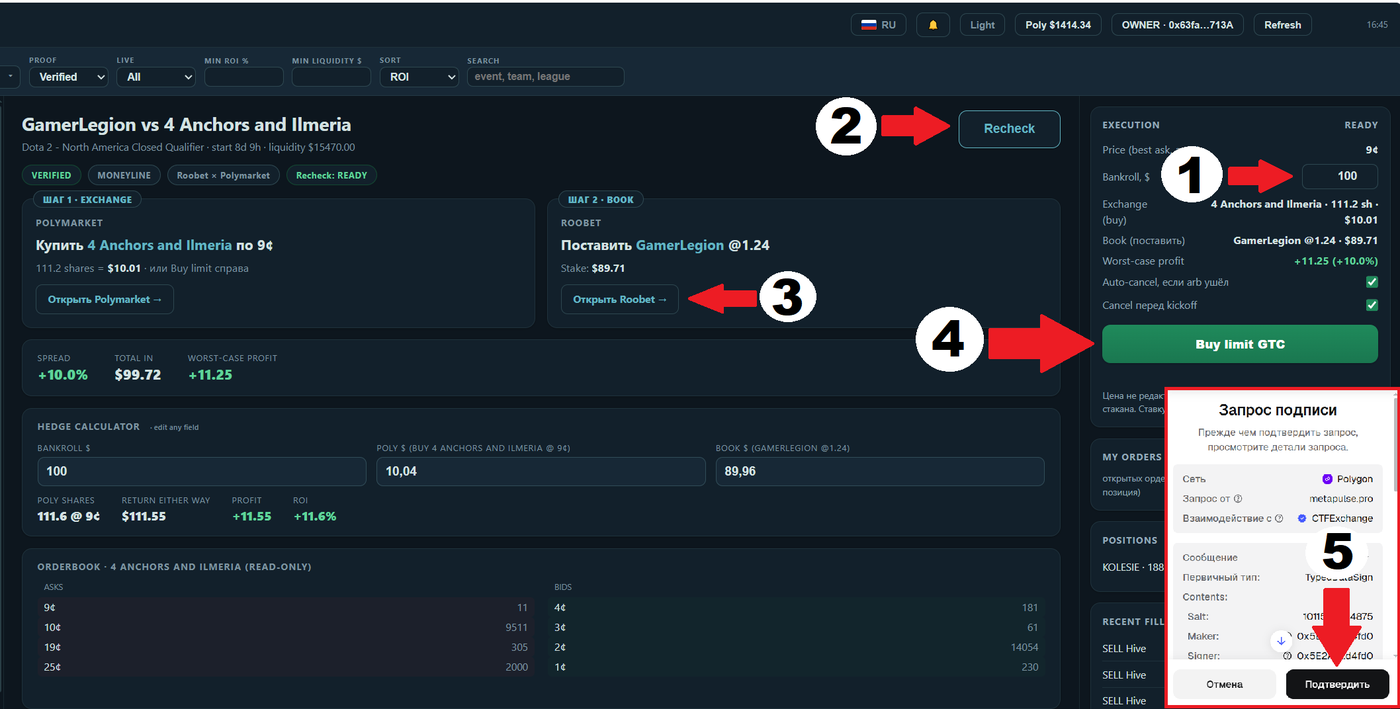Open the Proof dropdown showing Verified
The width and height of the screenshot is (1400, 709).
click(68, 76)
